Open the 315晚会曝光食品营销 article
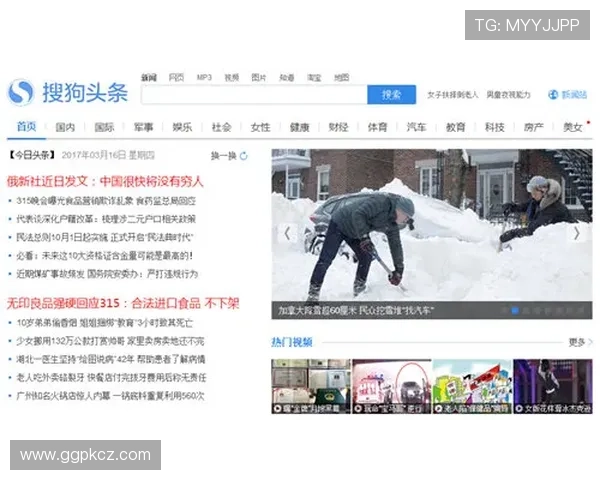 (106, 201)
